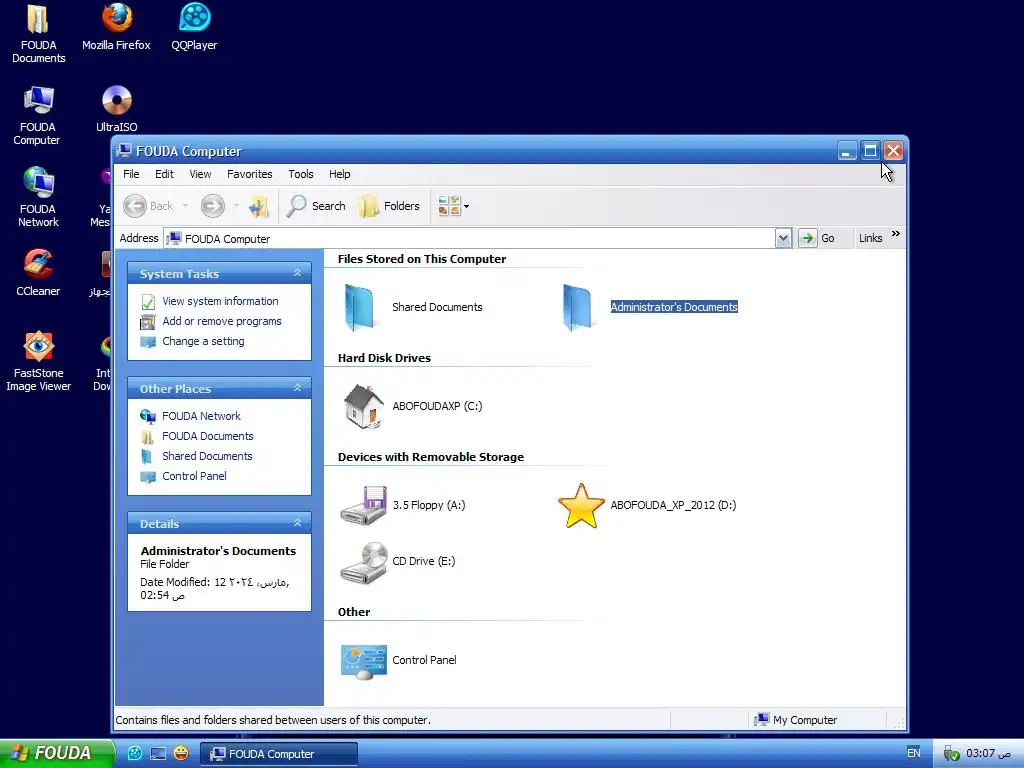This screenshot has width=1024, height=768.
Task: Open the View menu
Action: tap(200, 174)
